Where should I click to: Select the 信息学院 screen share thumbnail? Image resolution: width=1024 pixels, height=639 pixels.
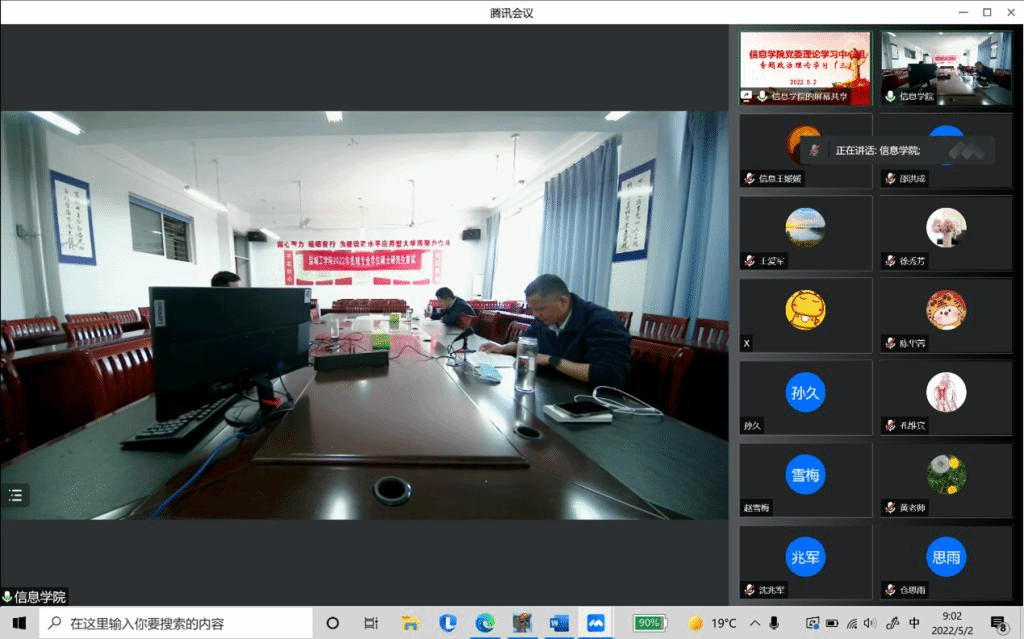click(805, 67)
